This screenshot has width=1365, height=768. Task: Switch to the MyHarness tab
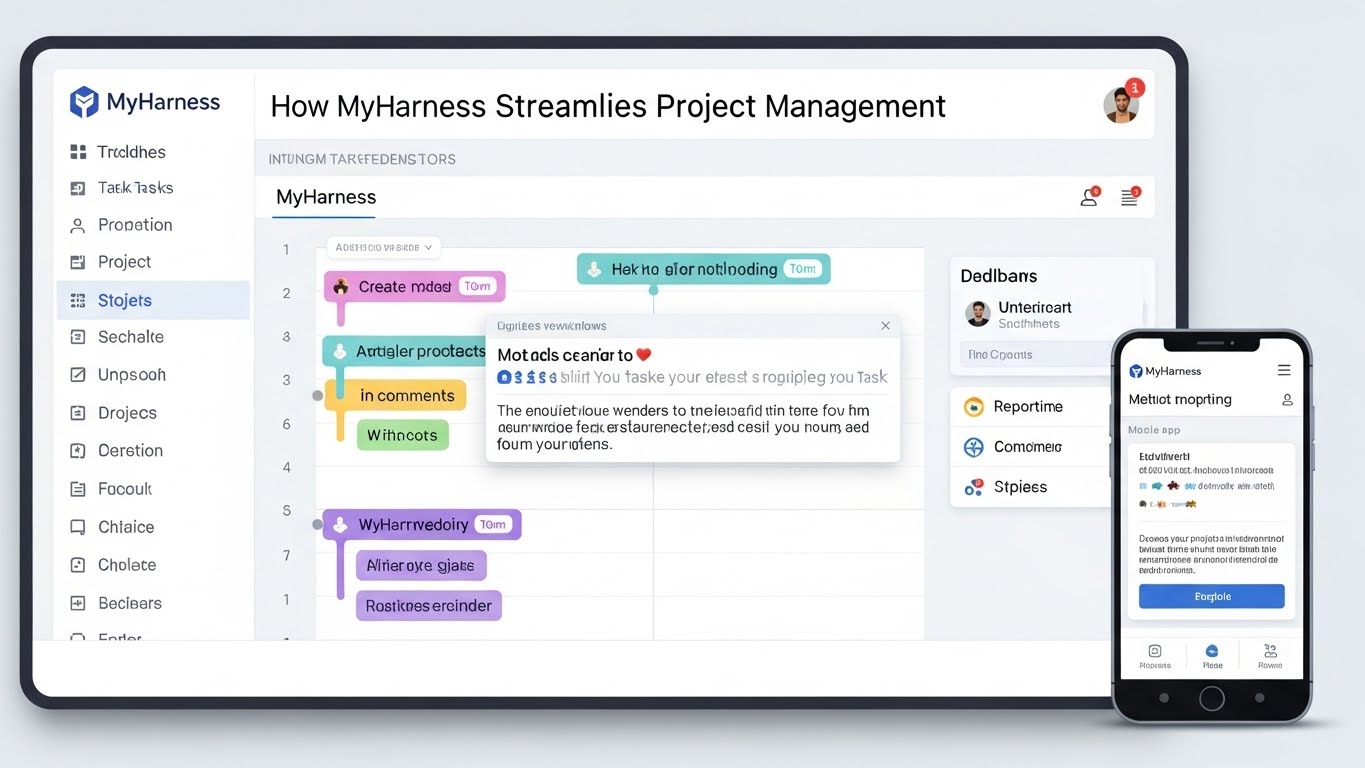pyautogui.click(x=326, y=198)
